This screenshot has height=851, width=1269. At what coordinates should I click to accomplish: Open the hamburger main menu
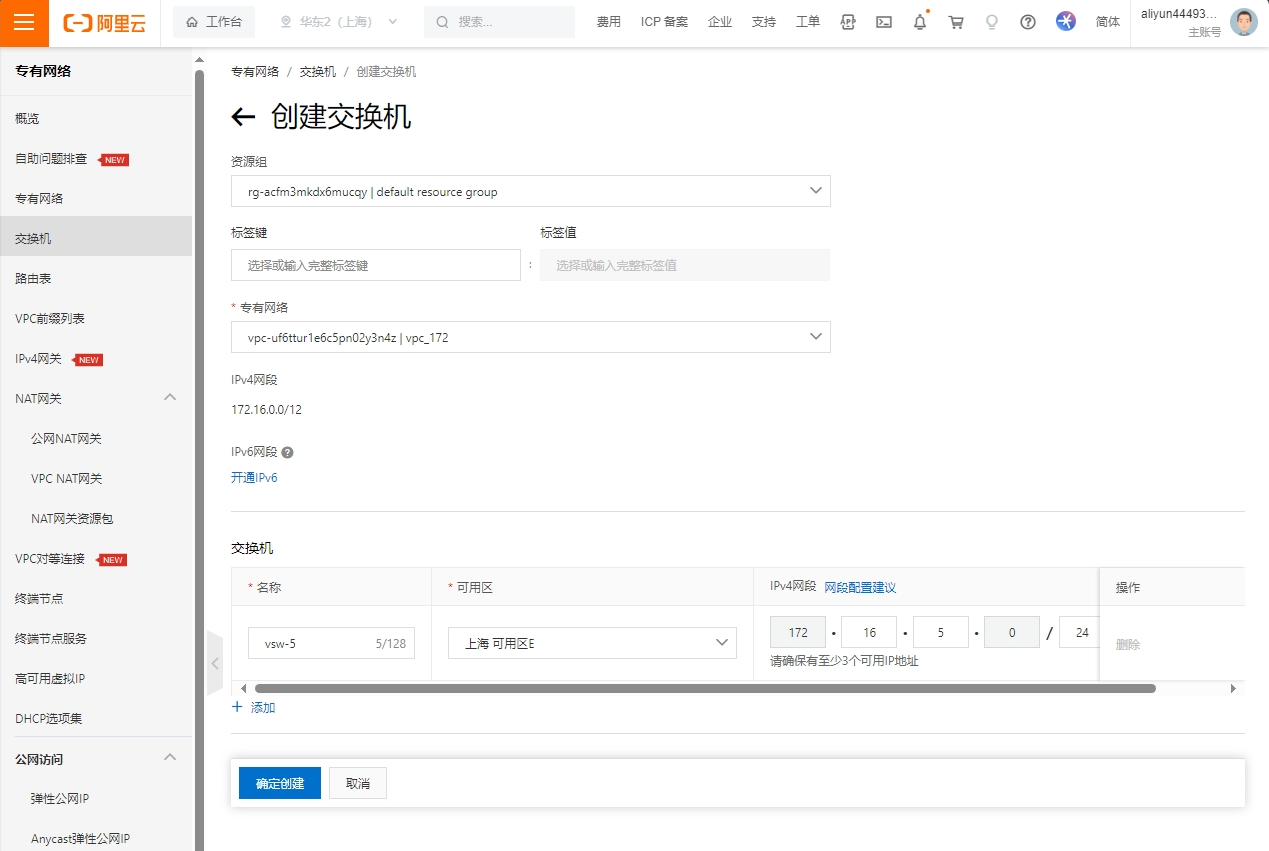coord(24,23)
